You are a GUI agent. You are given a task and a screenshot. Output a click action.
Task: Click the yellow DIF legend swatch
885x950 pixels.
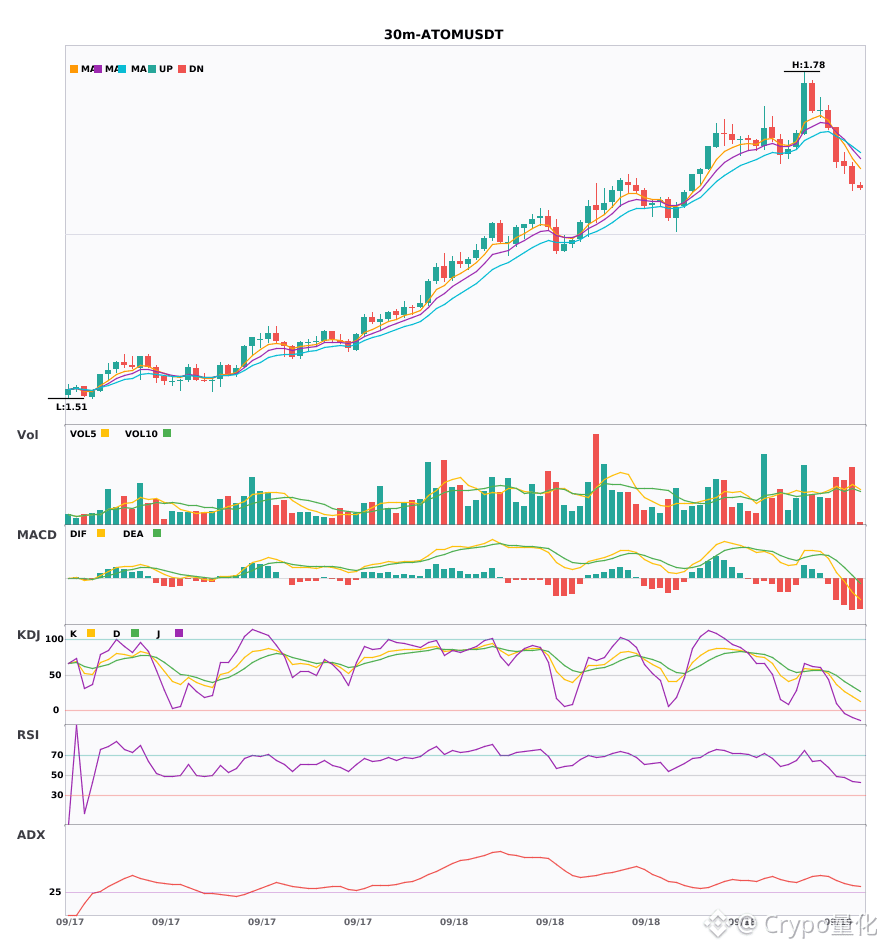(101, 533)
